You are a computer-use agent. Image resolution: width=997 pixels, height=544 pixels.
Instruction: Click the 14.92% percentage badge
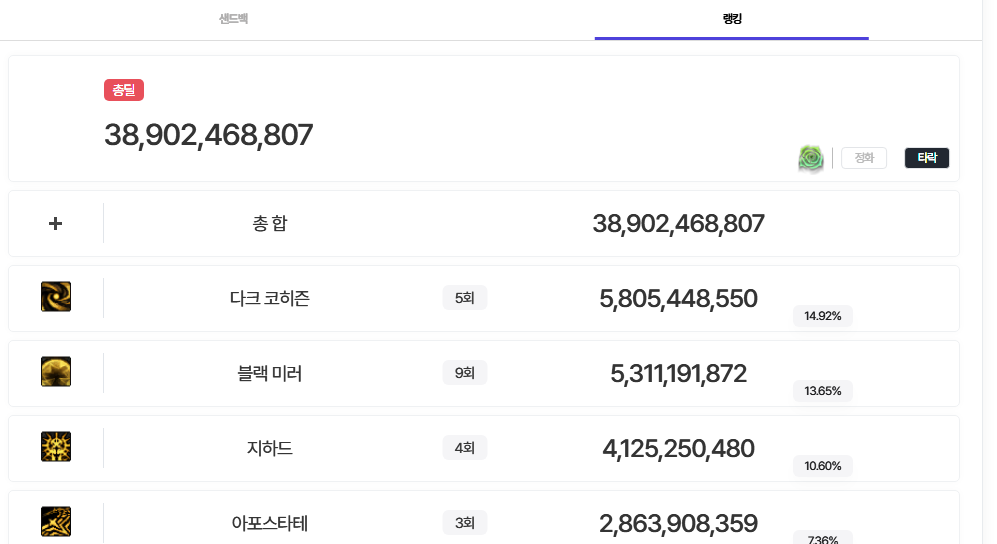[822, 316]
